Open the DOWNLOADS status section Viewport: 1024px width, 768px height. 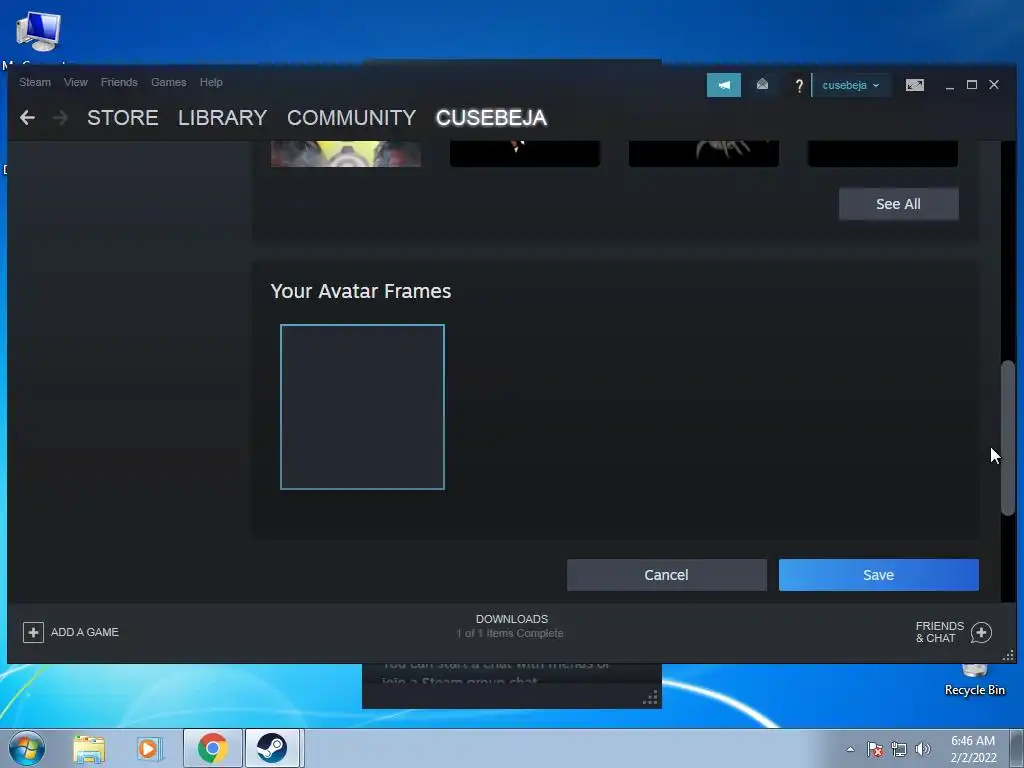[x=511, y=626]
